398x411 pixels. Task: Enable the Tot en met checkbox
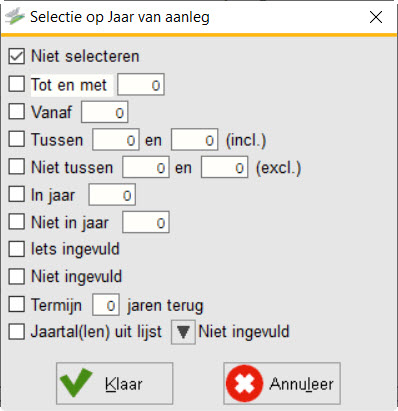click(17, 84)
